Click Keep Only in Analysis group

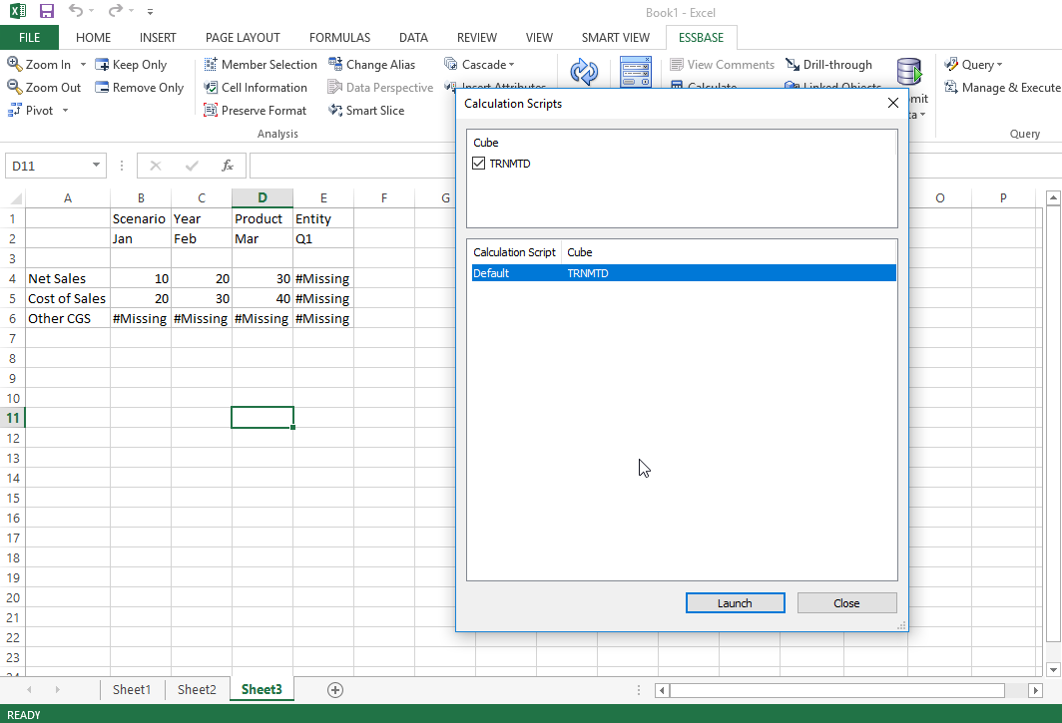click(x=131, y=64)
